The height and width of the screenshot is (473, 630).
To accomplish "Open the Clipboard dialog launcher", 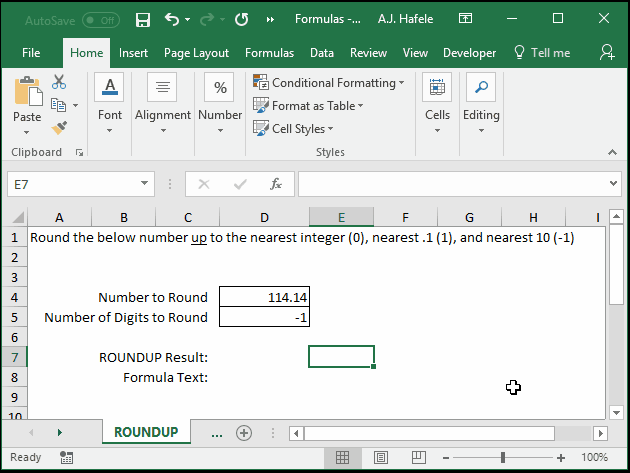I will click(x=79, y=152).
